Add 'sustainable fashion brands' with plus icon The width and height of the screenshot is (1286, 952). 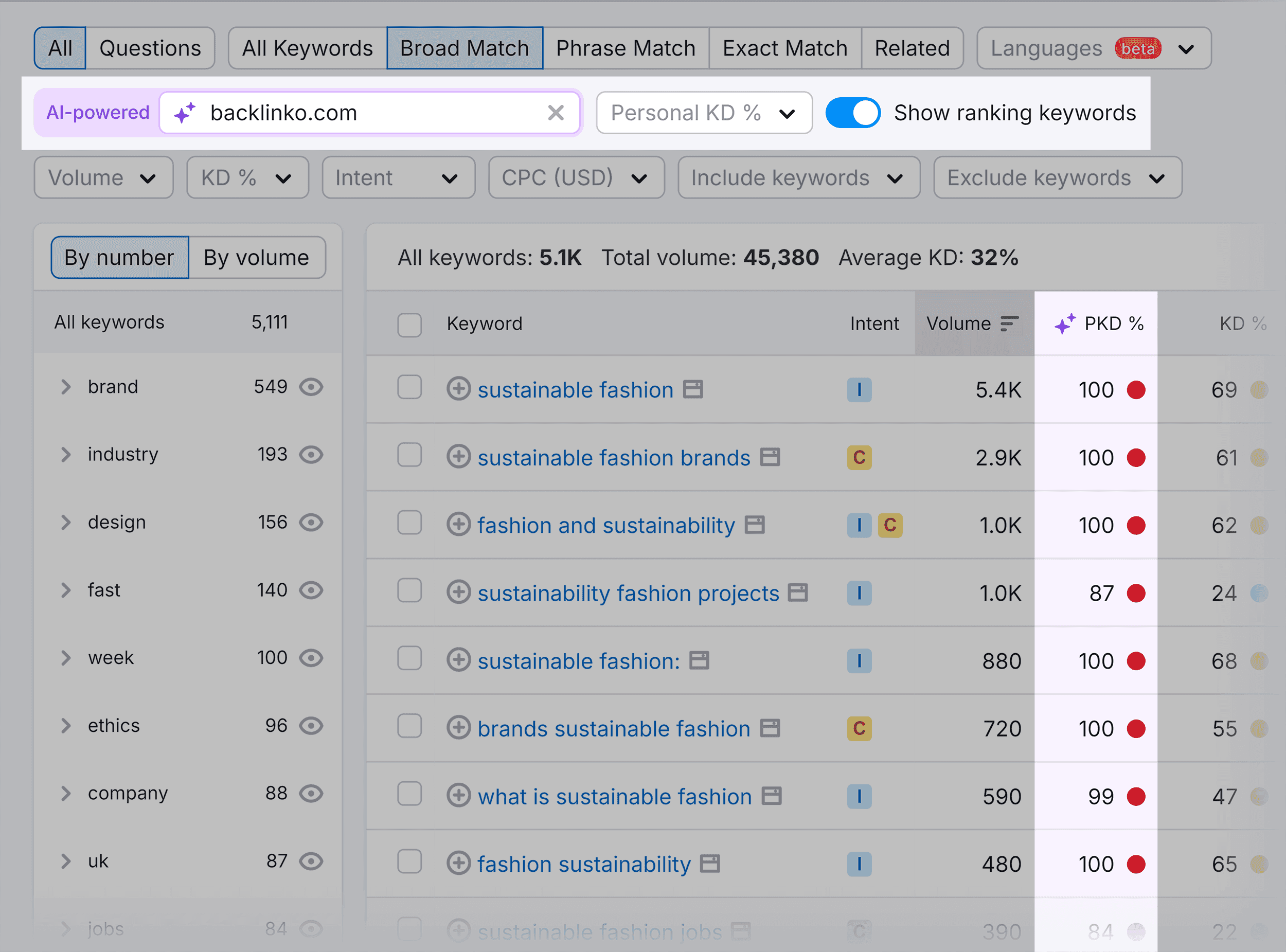tap(458, 457)
